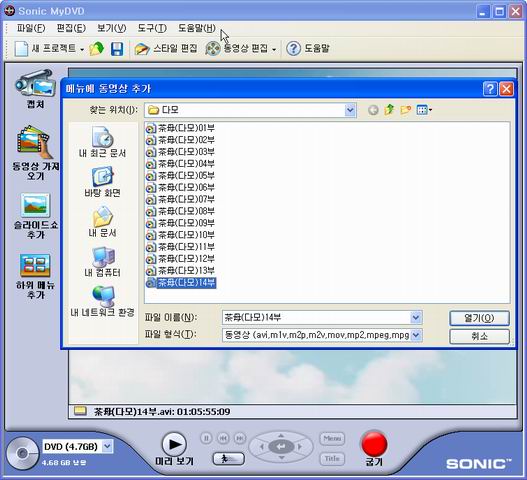Open Style Edit (스타일 편집) tool
The height and width of the screenshot is (480, 527).
point(166,49)
